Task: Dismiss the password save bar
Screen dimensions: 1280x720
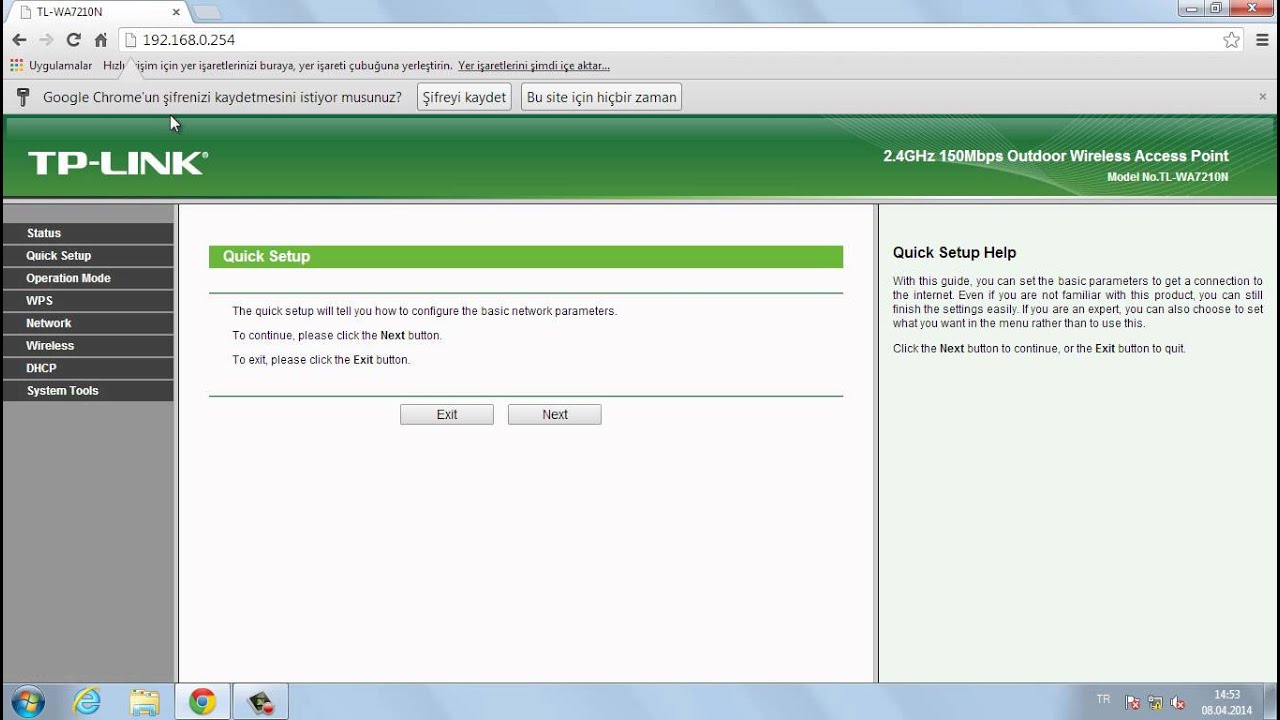Action: [x=1262, y=97]
